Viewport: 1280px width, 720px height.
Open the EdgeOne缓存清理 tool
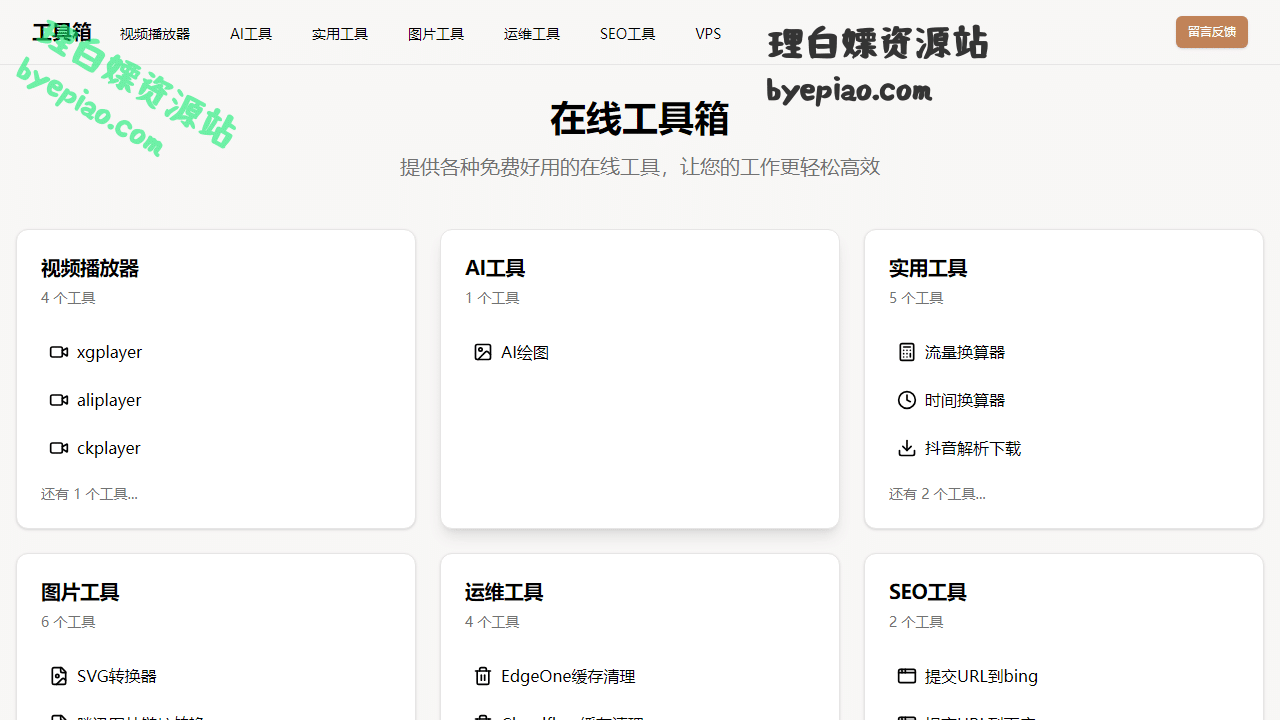[568, 676]
